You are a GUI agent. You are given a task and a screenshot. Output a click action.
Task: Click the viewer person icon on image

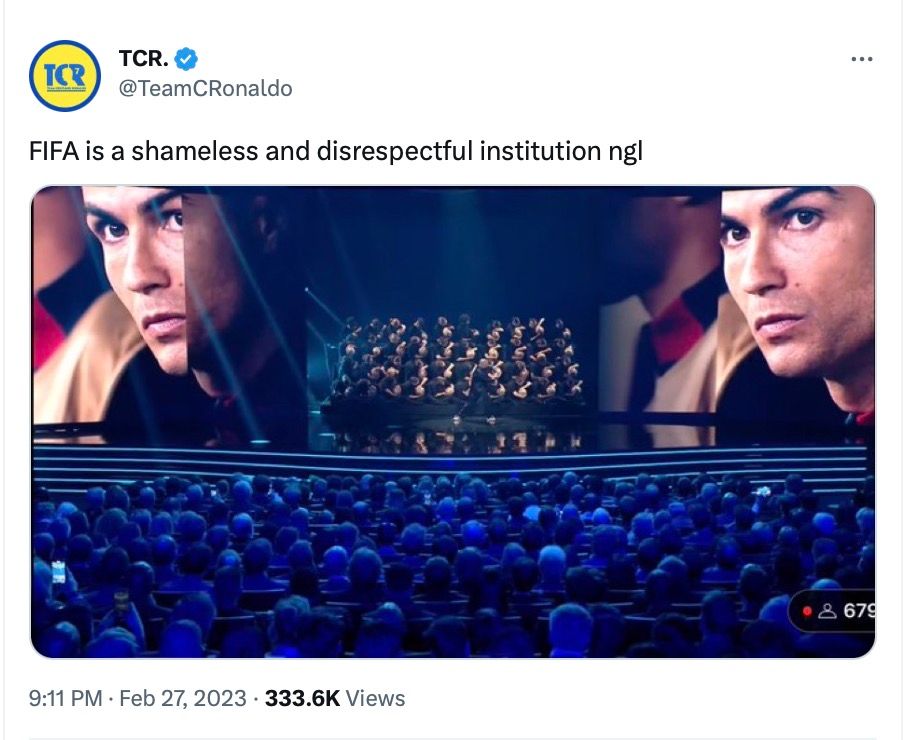(827, 610)
